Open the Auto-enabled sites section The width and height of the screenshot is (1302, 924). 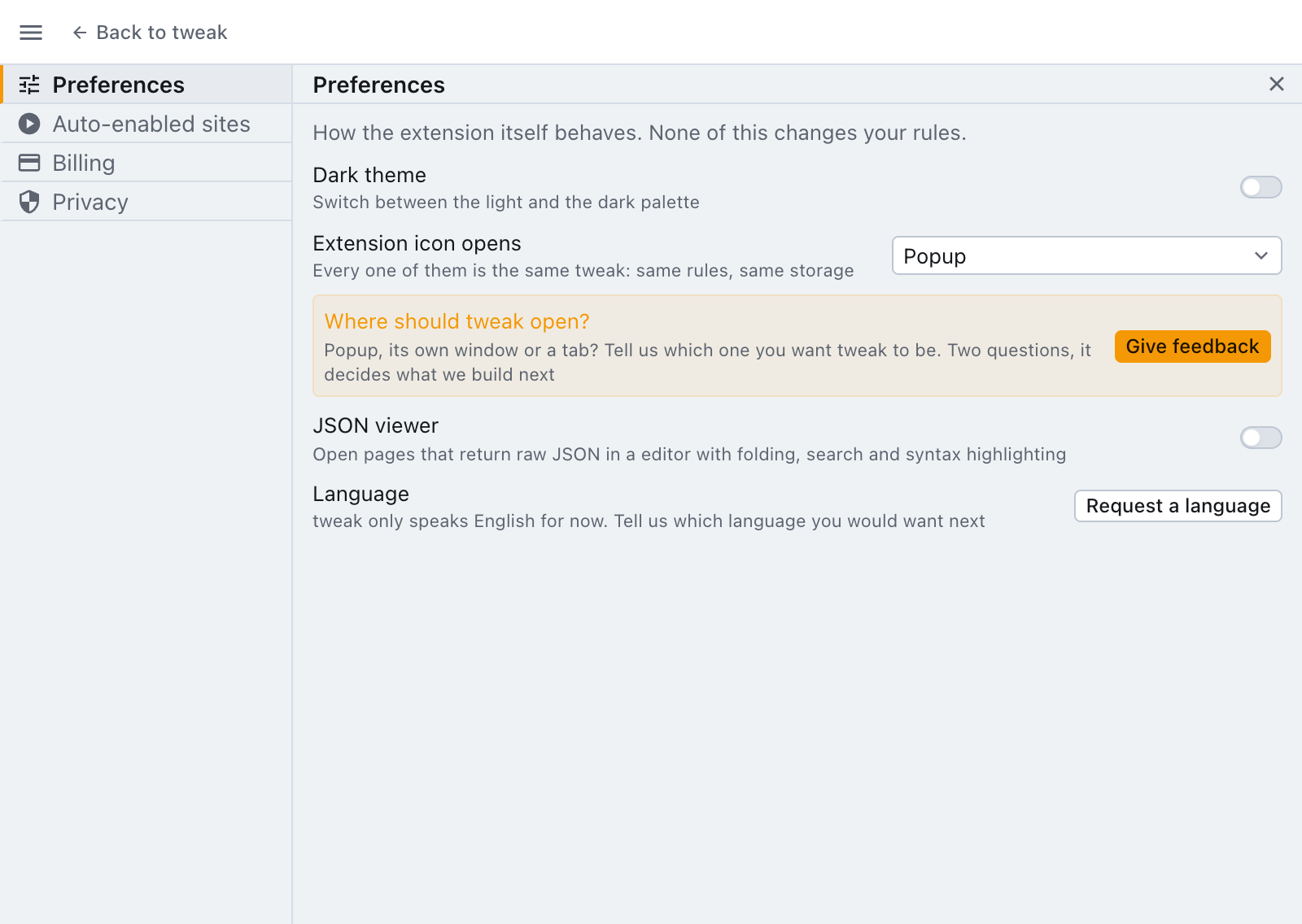146,124
